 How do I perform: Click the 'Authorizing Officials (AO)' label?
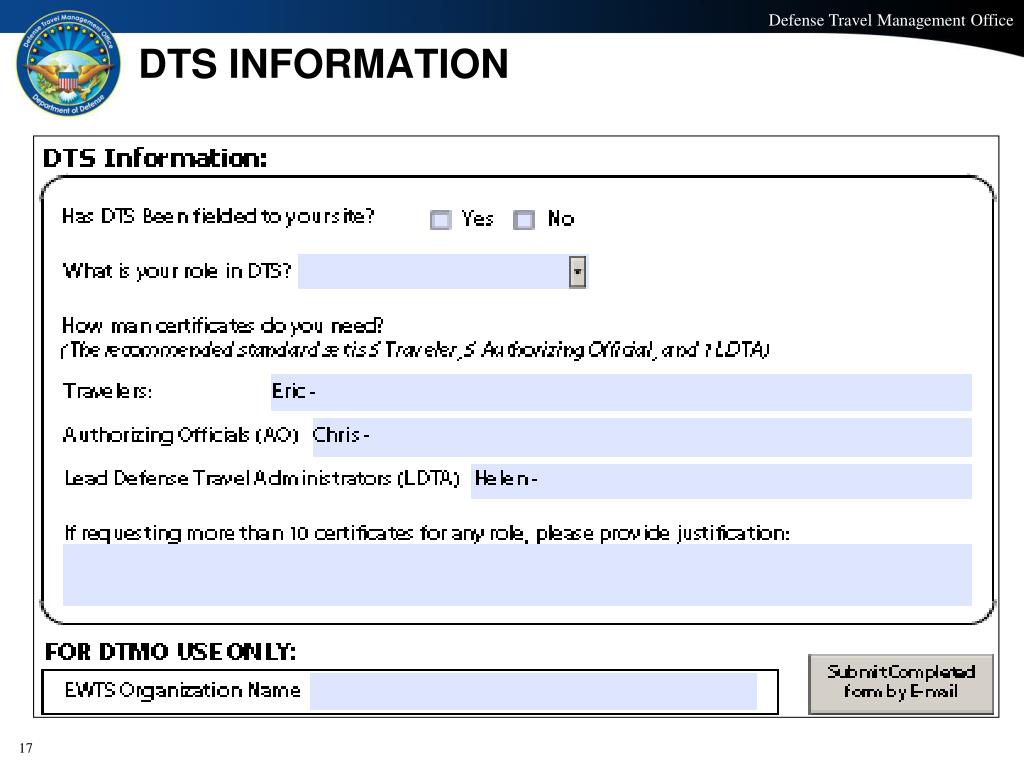coord(181,435)
